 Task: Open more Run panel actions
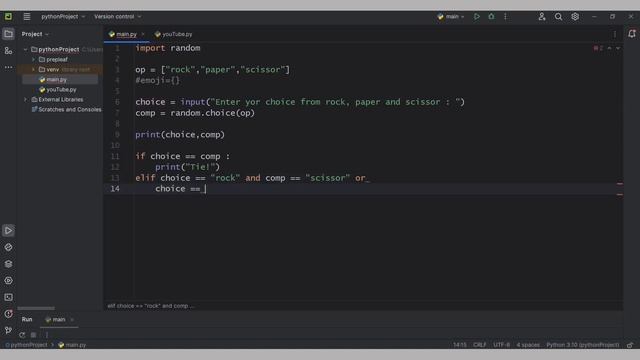47,335
